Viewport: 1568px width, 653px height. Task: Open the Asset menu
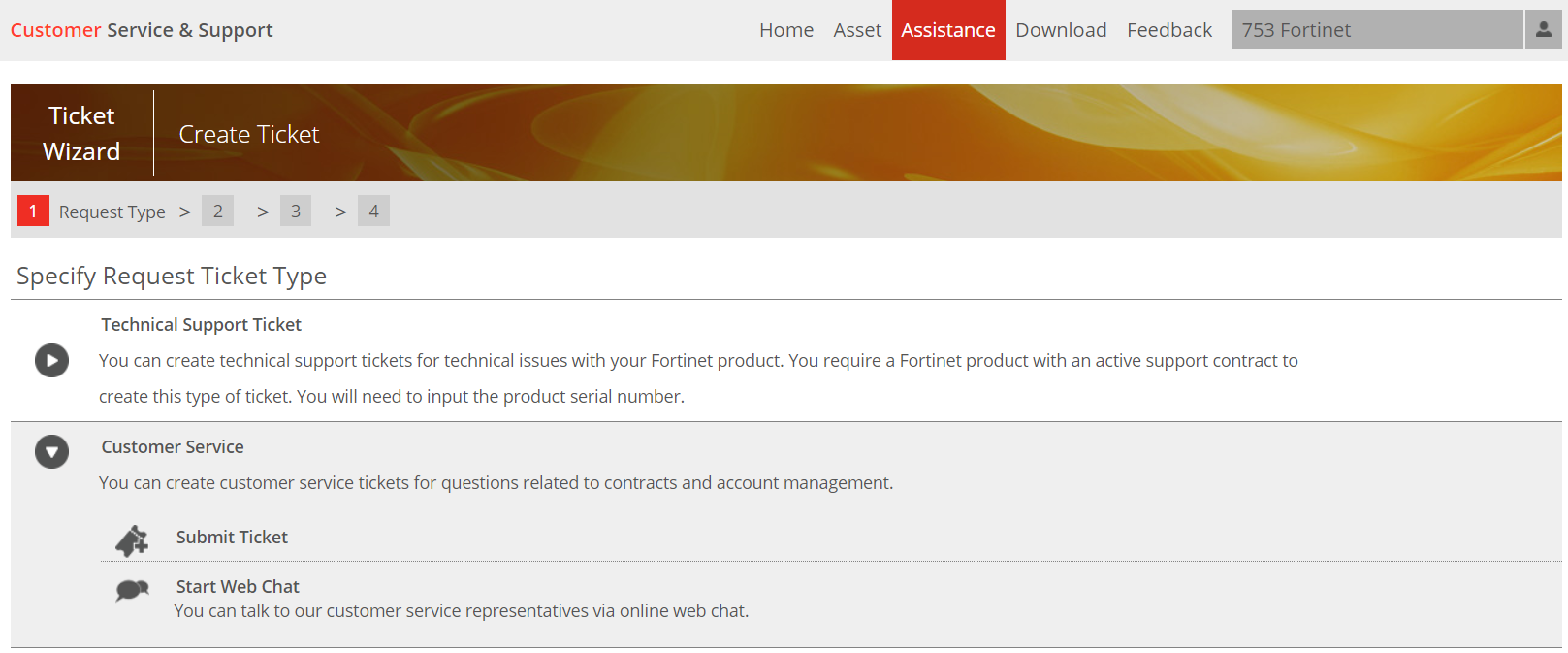(857, 30)
